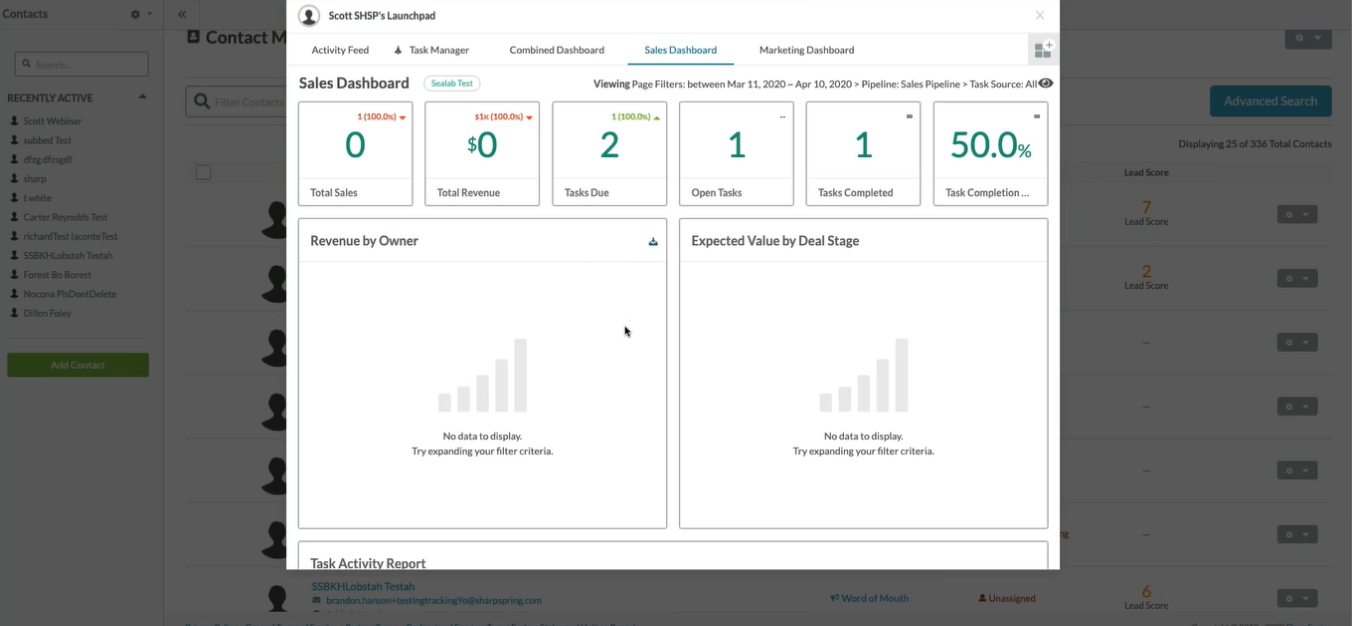Download the Revenue by Owner report
Image resolution: width=1352 pixels, height=626 pixels.
[653, 241]
